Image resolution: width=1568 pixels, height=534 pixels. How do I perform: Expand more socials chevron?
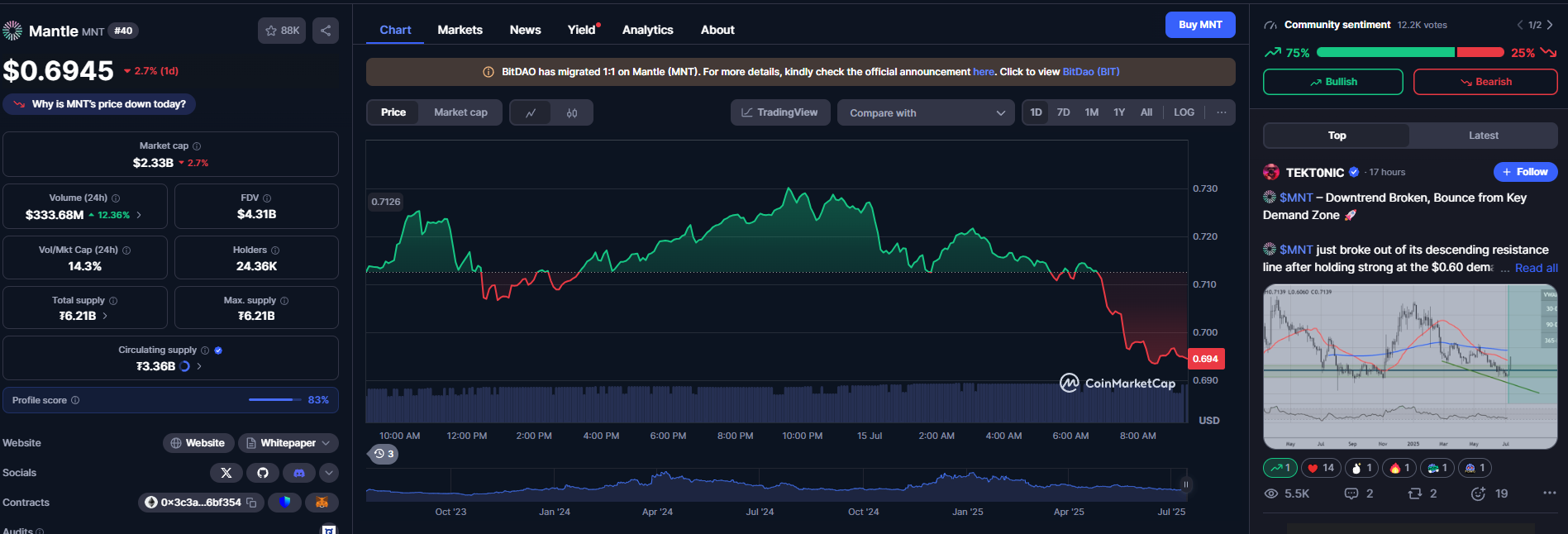point(329,473)
